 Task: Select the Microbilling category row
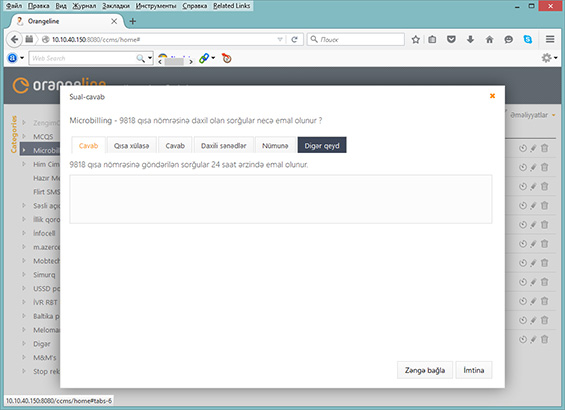tap(40, 150)
